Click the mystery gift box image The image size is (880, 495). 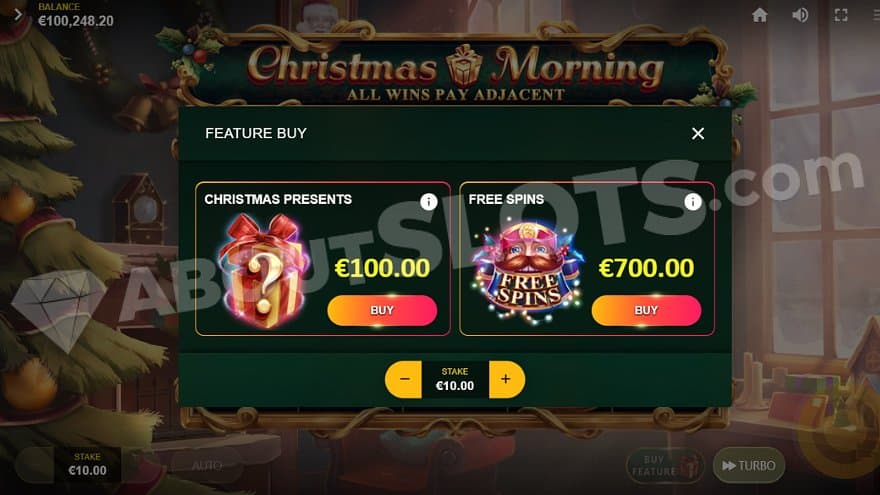pos(264,271)
